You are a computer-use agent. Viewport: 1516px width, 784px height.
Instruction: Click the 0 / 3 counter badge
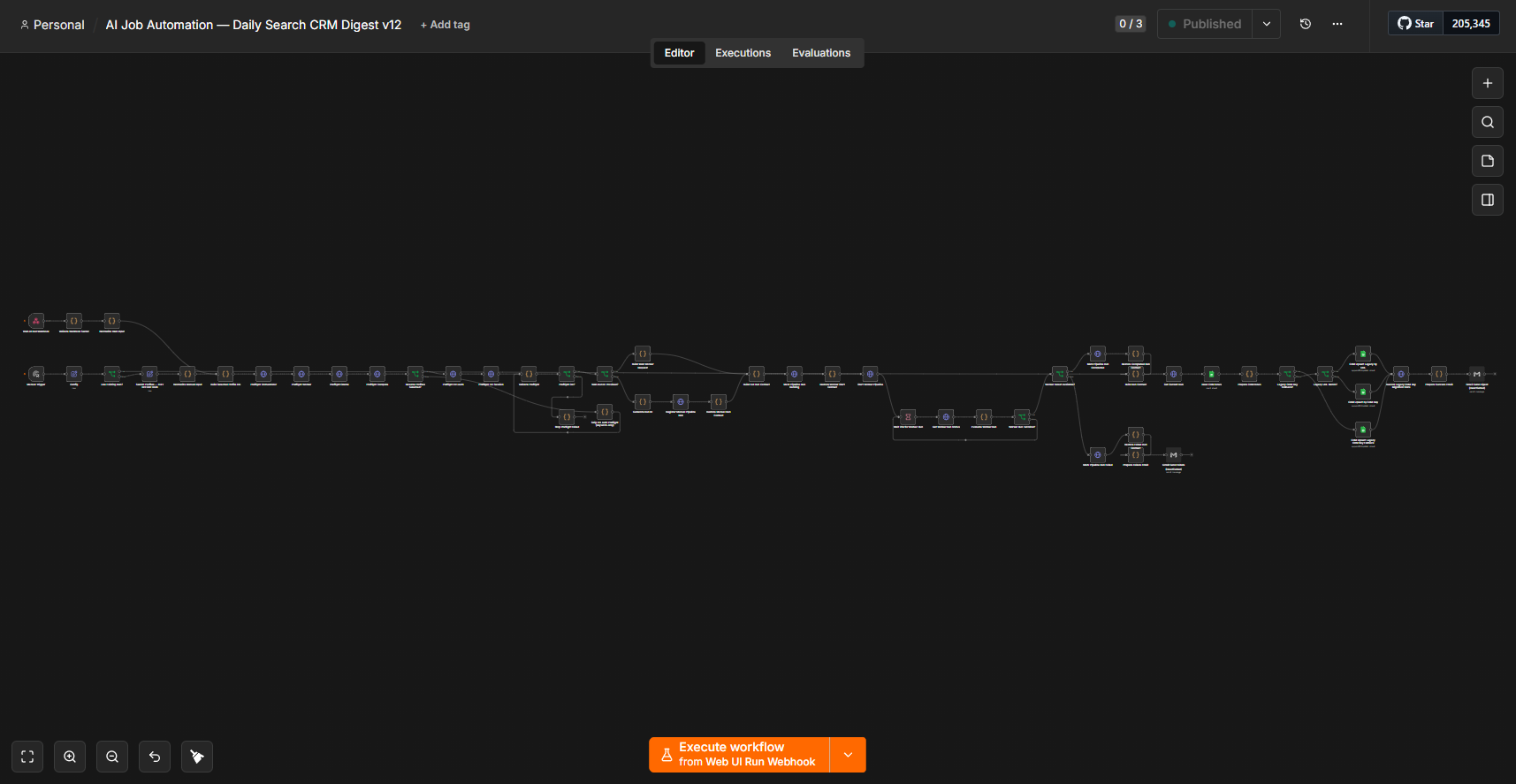[x=1131, y=24]
